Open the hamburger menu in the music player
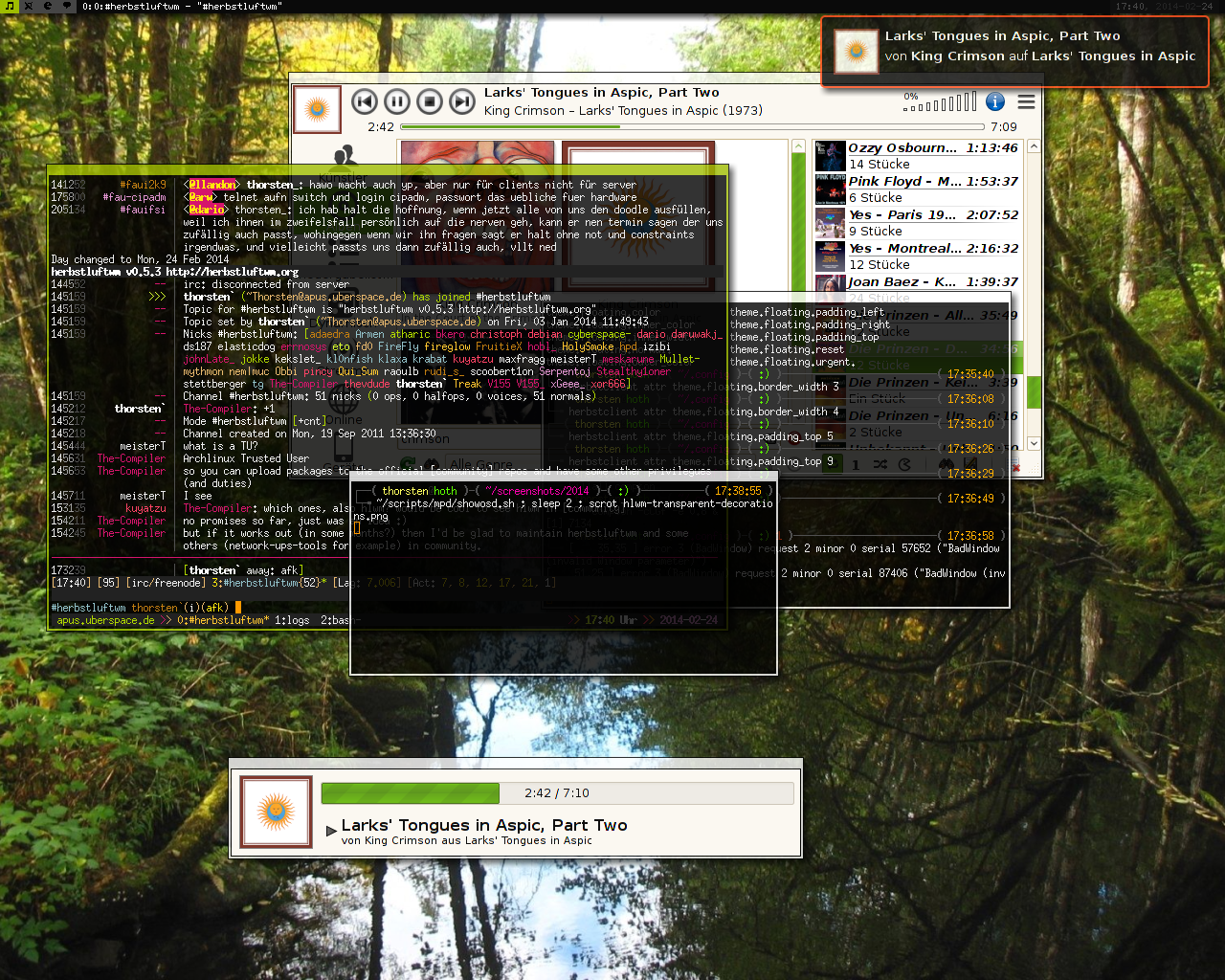This screenshot has width=1225, height=980. coord(1026,101)
